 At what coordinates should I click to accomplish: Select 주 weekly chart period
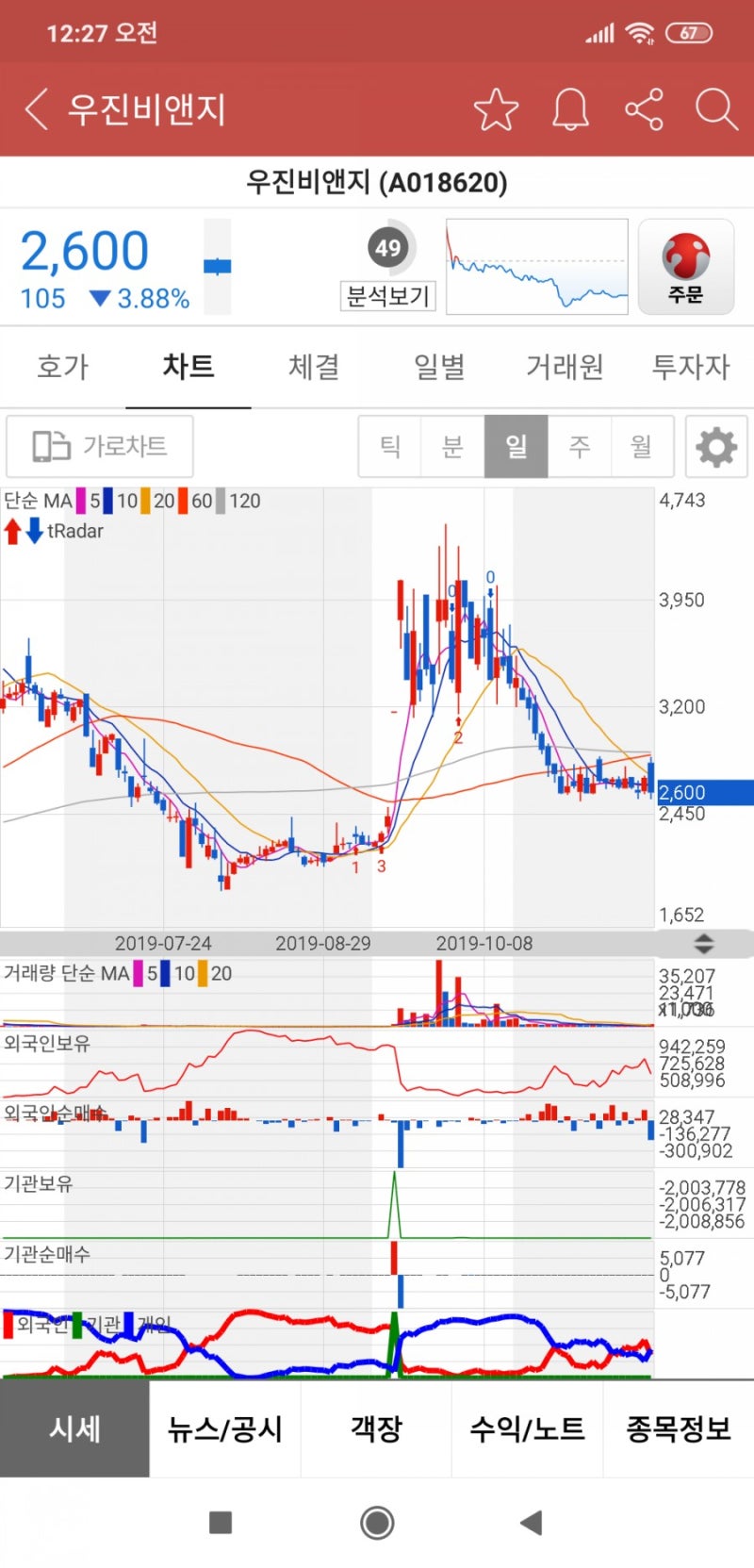coord(580,446)
